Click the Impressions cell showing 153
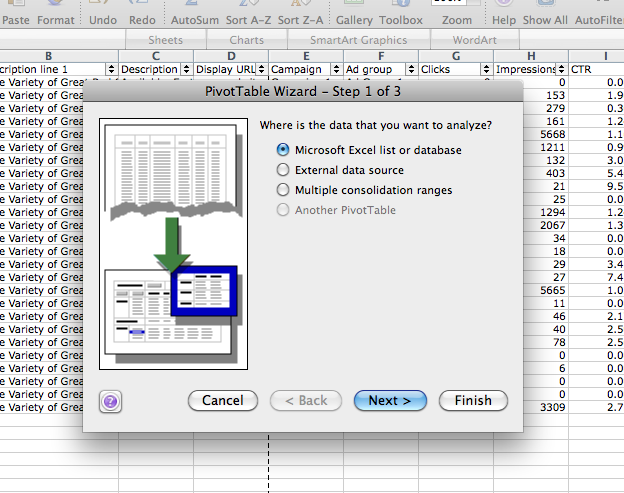Image resolution: width=624 pixels, height=493 pixels. point(546,95)
